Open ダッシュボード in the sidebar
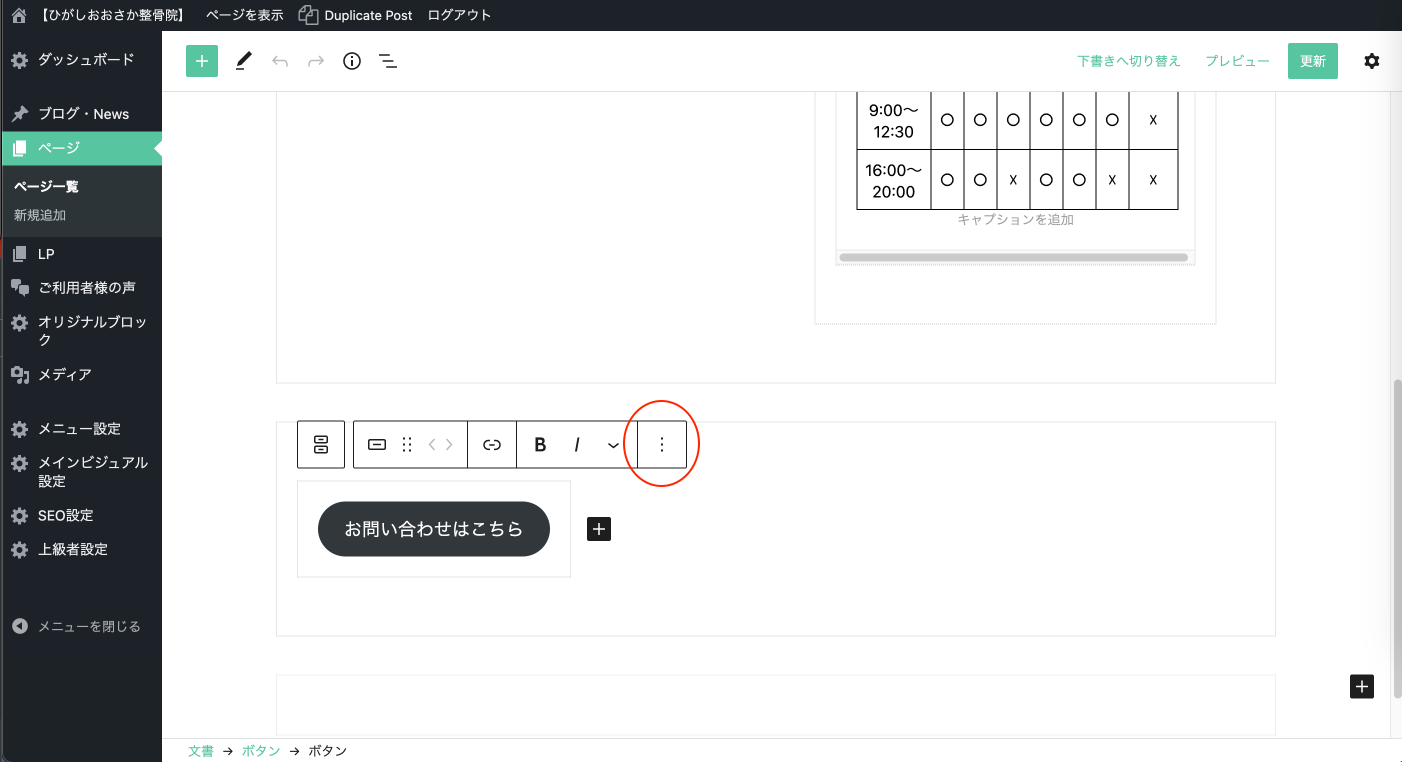Viewport: 1402px width, 762px height. click(x=85, y=60)
